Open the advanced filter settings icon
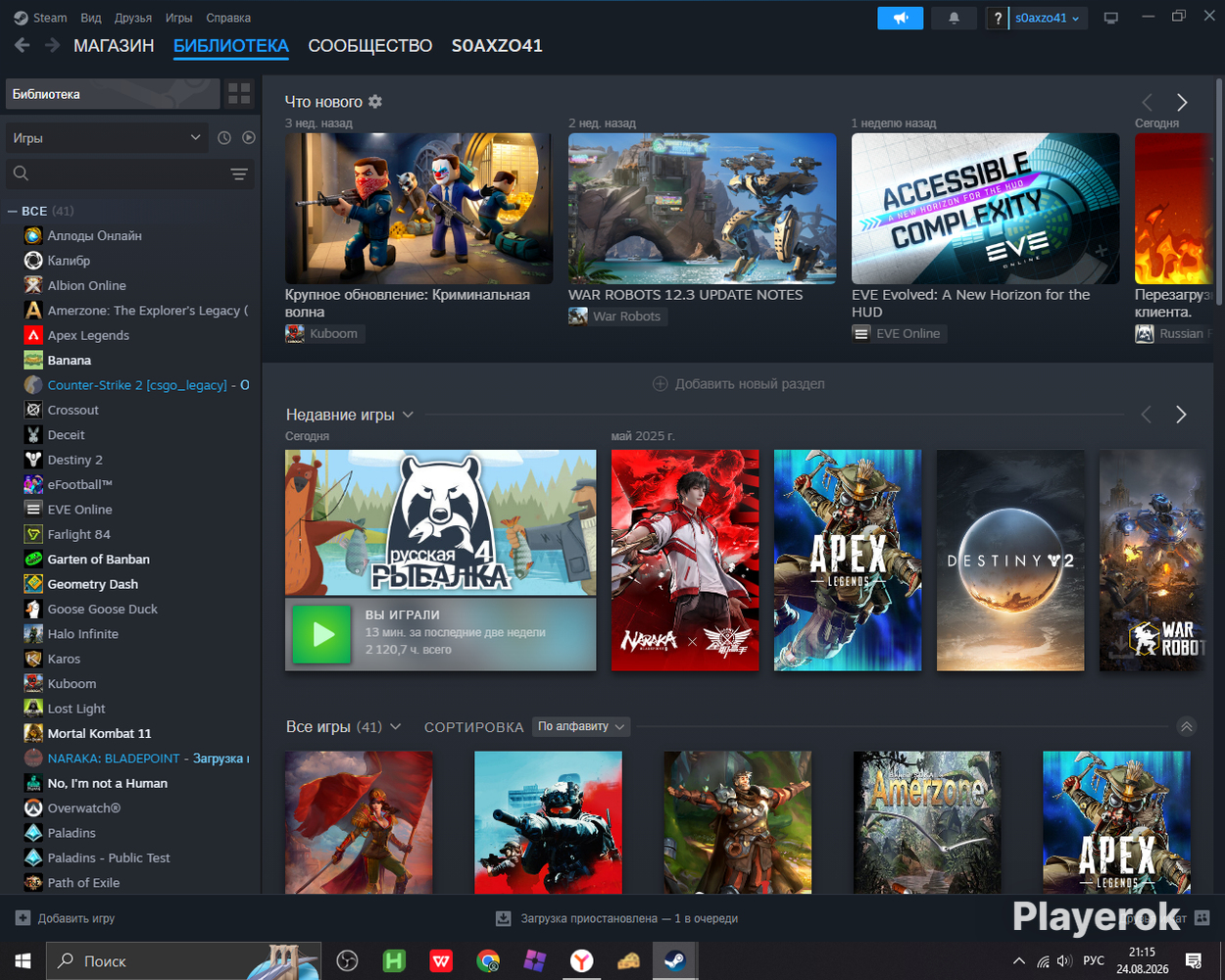Viewport: 1225px width, 980px height. click(238, 173)
